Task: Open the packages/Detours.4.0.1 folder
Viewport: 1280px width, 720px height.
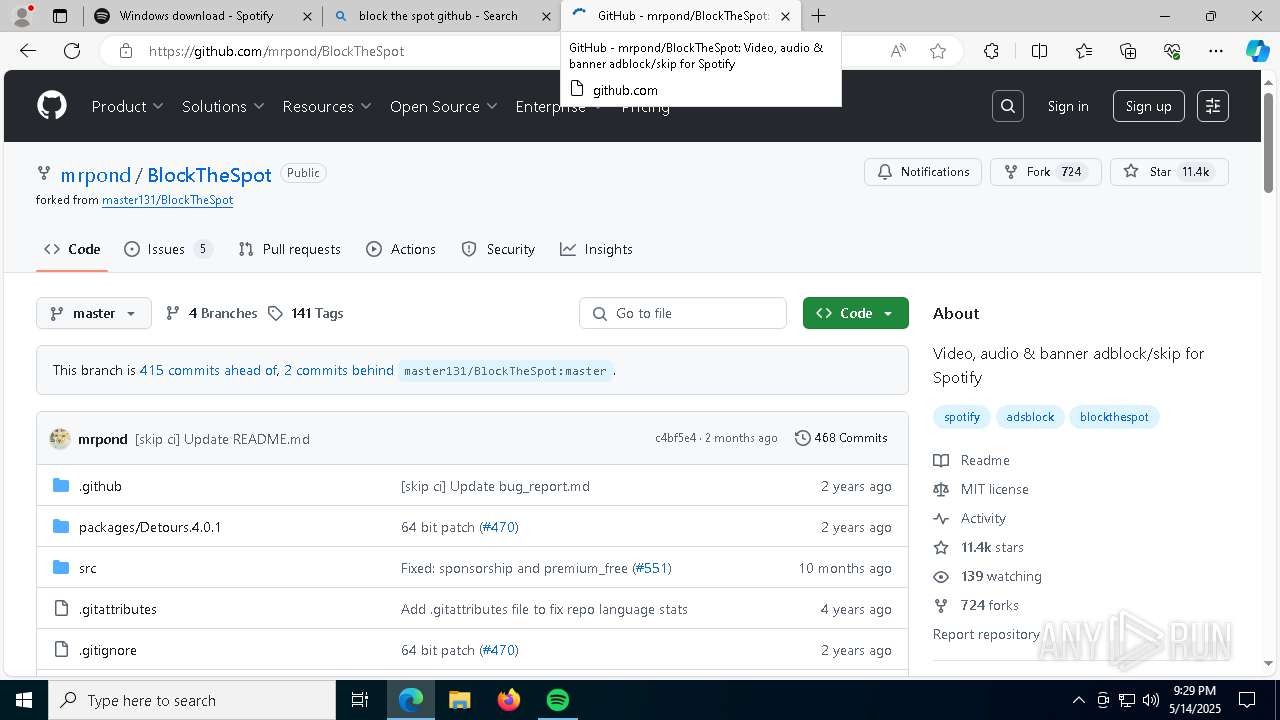Action: point(150,527)
